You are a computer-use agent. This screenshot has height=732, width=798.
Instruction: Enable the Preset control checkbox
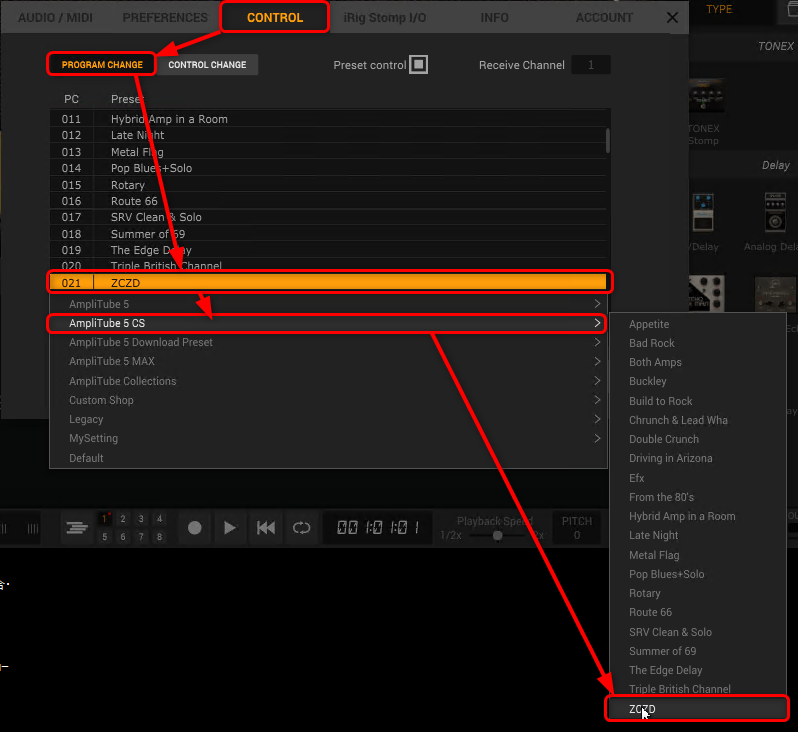419,65
